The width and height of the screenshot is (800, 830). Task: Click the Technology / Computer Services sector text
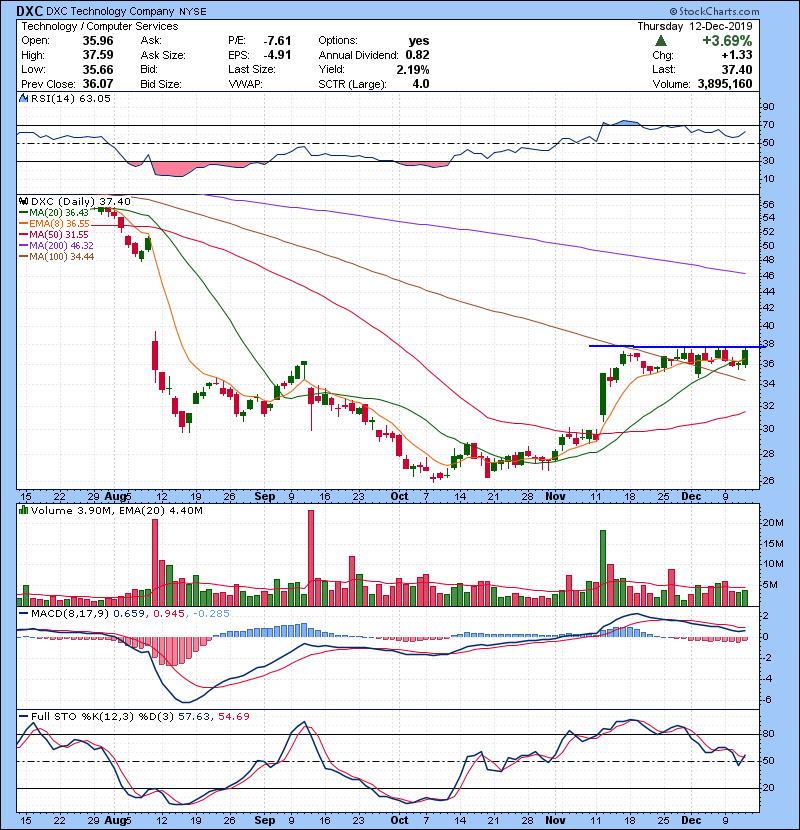100,26
